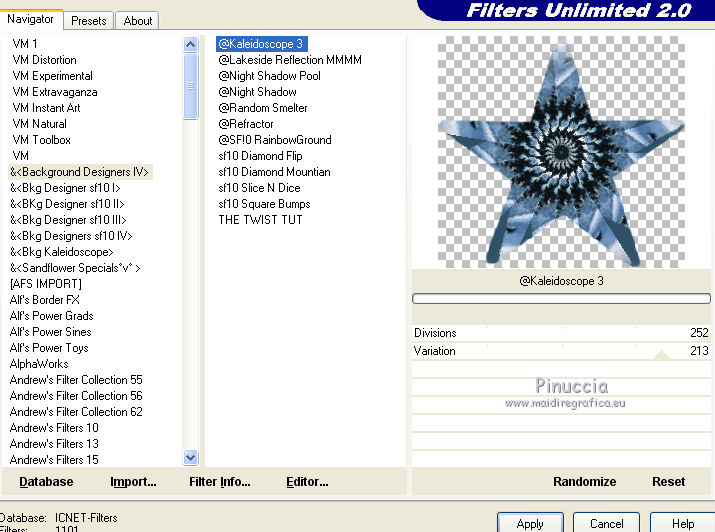Switch to the Navigator tab
This screenshot has height=532, width=715.
click(x=30, y=19)
